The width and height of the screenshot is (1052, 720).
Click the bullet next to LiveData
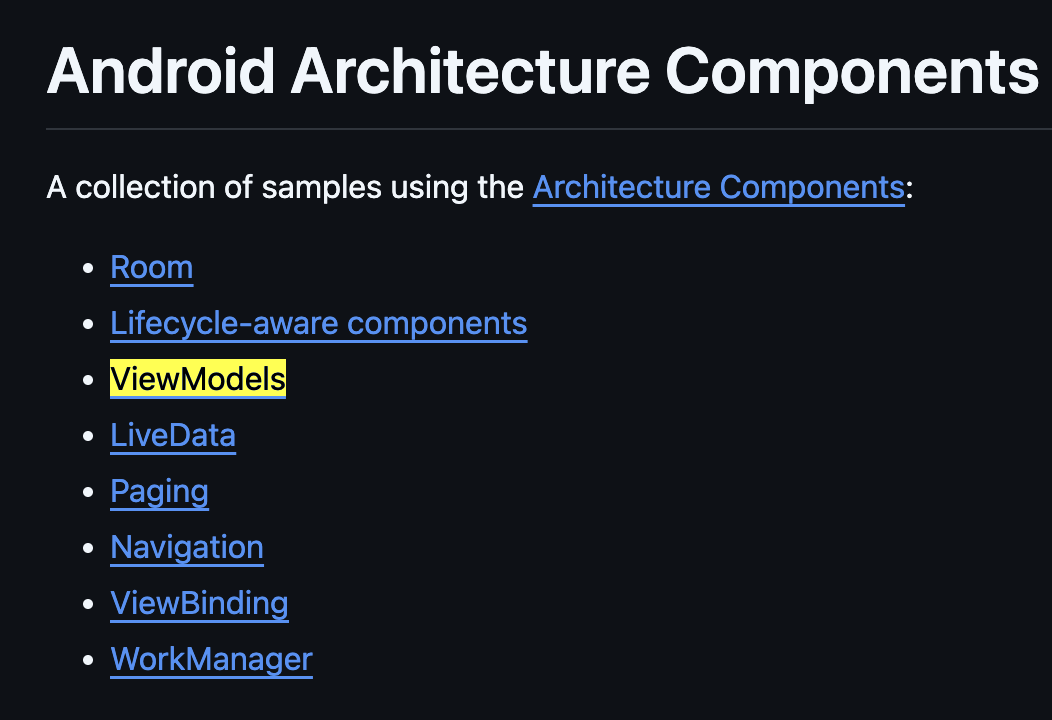[x=88, y=436]
